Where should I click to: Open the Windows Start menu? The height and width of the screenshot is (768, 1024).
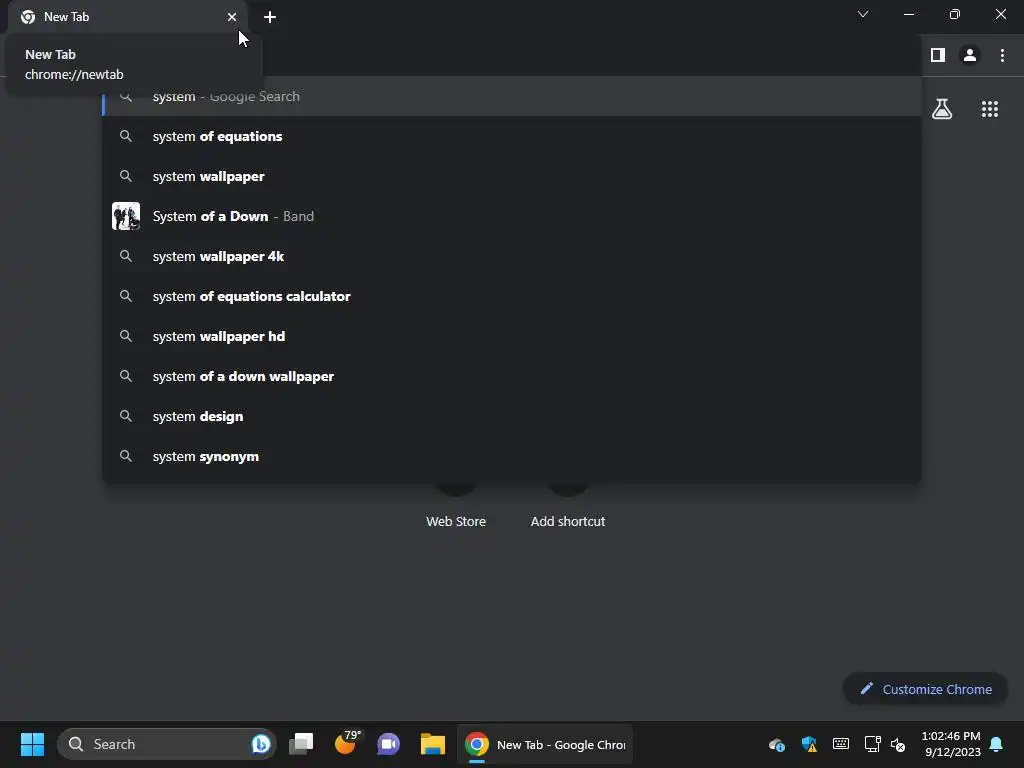point(32,744)
